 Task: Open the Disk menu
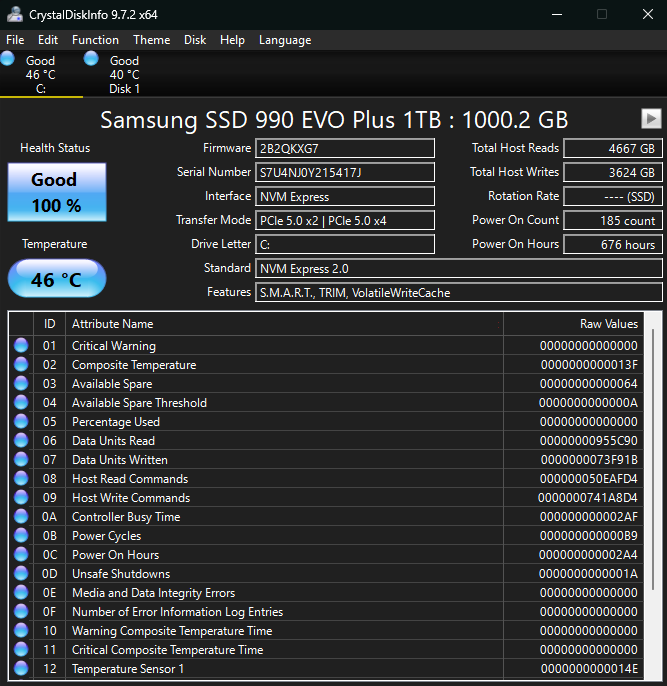coord(195,40)
